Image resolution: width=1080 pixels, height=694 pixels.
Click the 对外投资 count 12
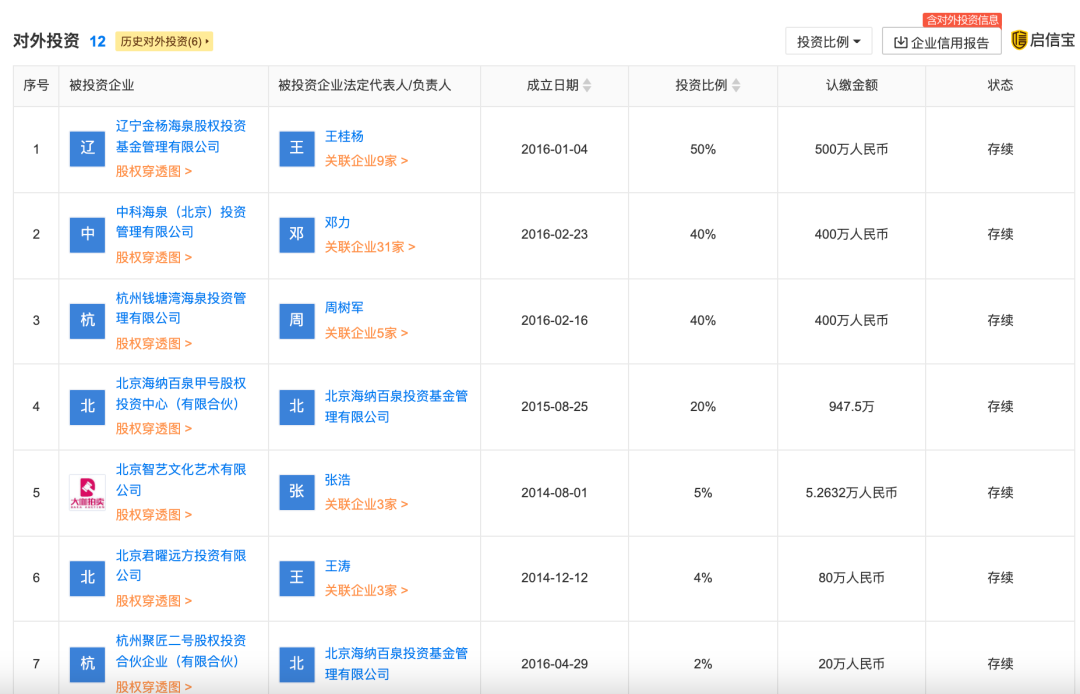click(x=97, y=41)
